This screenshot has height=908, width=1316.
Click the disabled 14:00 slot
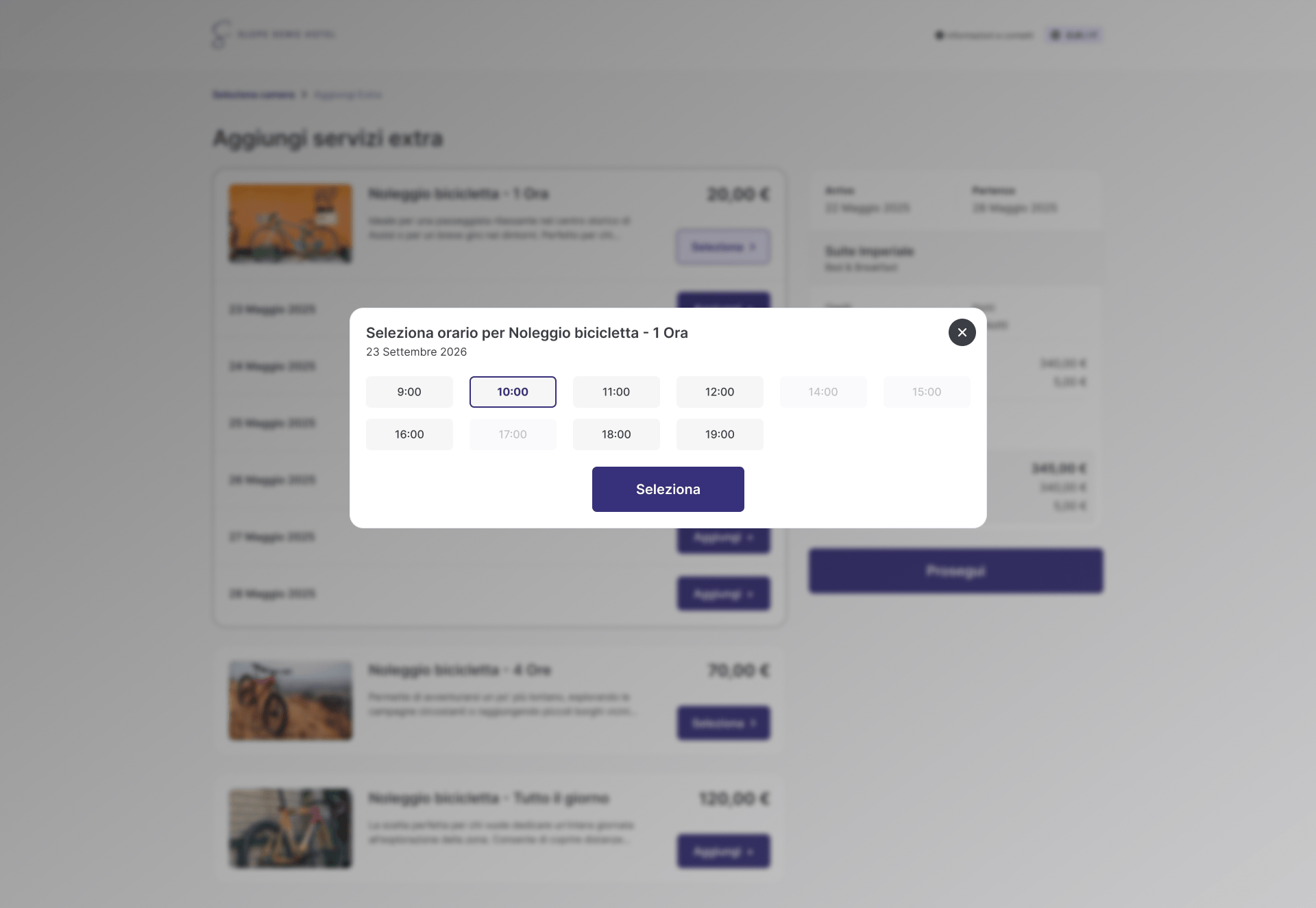pos(823,392)
